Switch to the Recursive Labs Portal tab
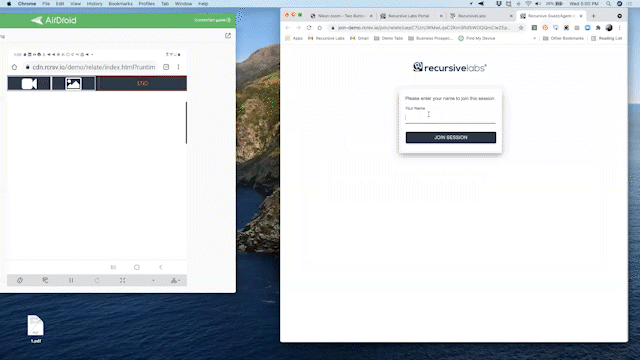The height and width of the screenshot is (360, 640). [409, 16]
